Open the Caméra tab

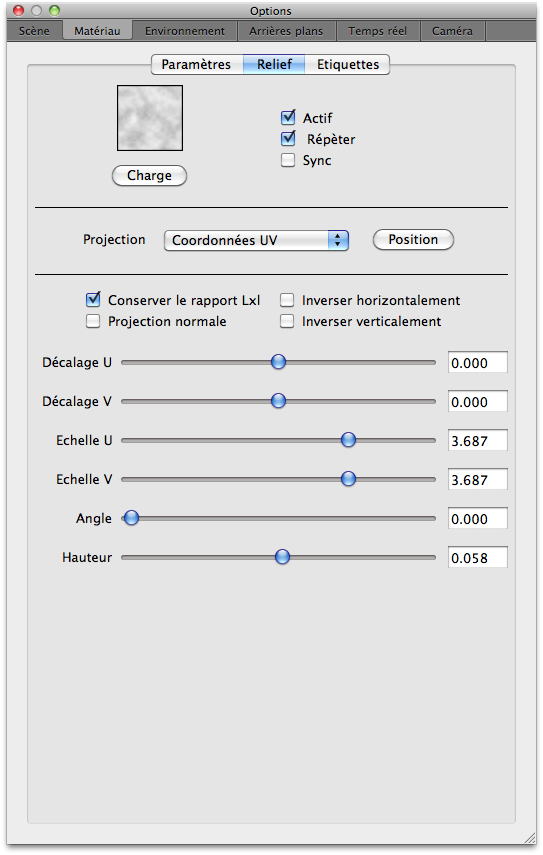[452, 31]
